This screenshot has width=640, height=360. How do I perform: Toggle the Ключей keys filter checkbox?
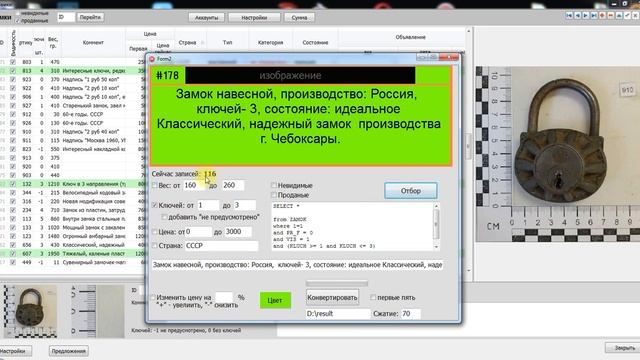click(x=155, y=205)
